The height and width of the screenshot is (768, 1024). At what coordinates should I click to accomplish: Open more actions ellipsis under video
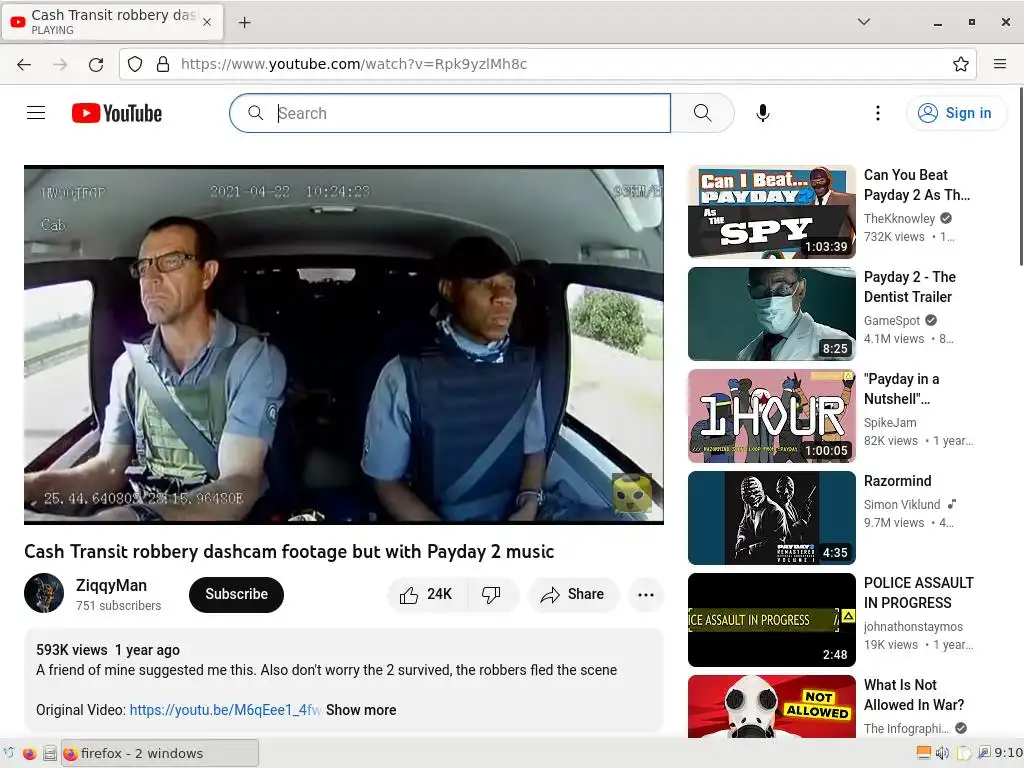click(x=646, y=594)
